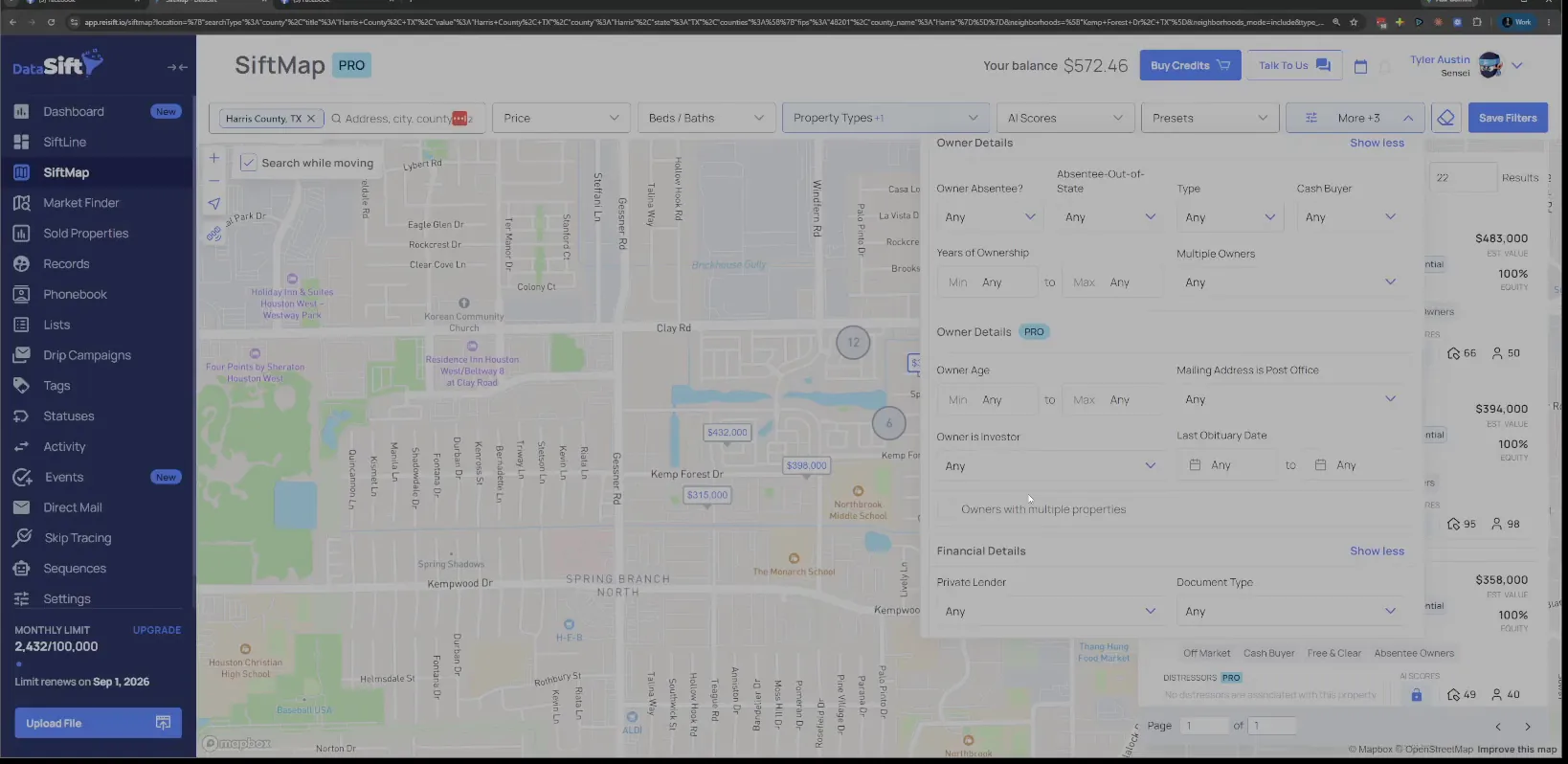Screen dimensions: 1568x764
Task: Click the Save Filters button
Action: coord(1508,118)
